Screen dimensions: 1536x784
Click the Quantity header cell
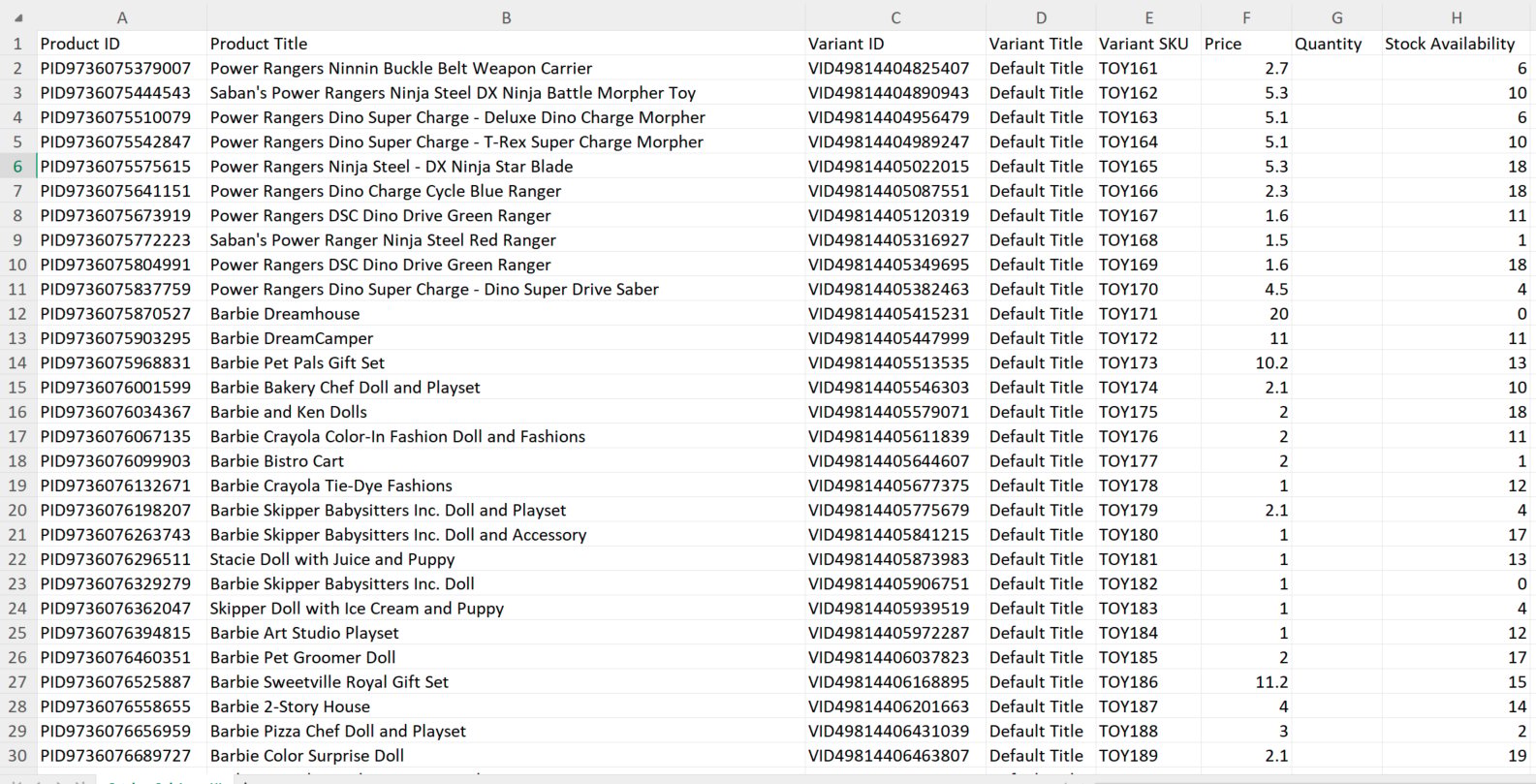point(1336,44)
